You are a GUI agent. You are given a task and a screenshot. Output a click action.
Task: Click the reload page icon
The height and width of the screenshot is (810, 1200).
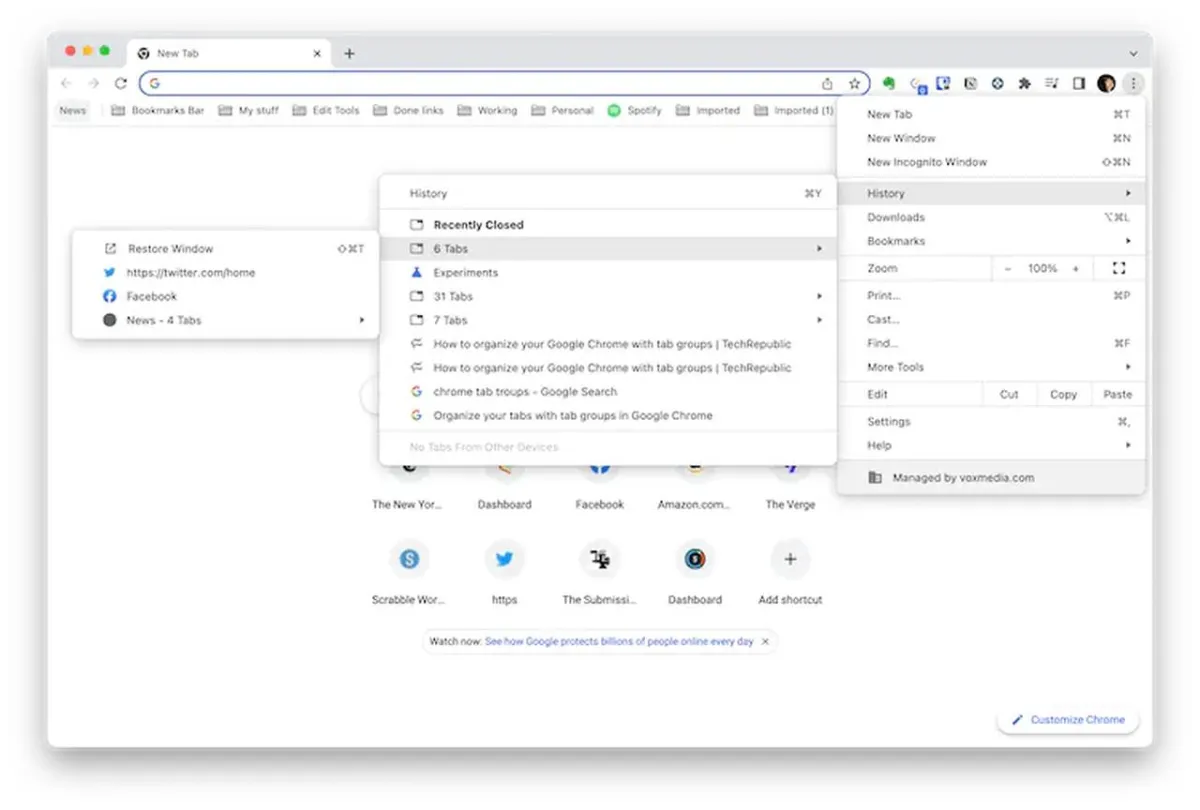click(x=121, y=83)
